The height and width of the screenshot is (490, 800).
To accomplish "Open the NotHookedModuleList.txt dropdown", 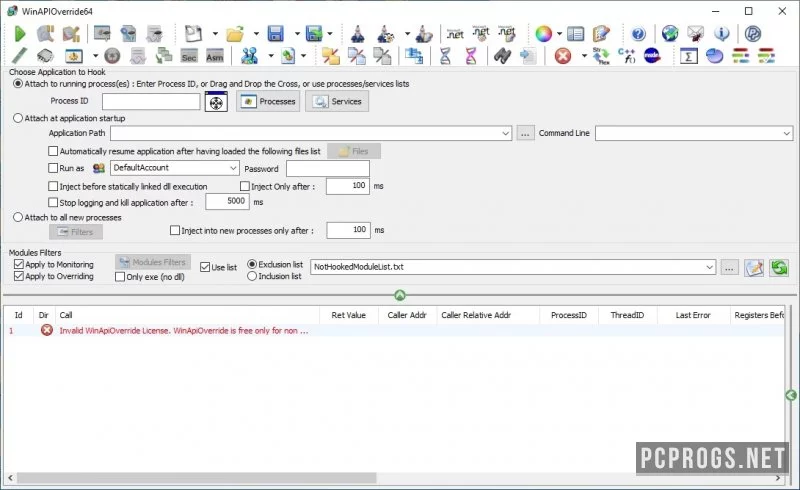I will click(709, 267).
